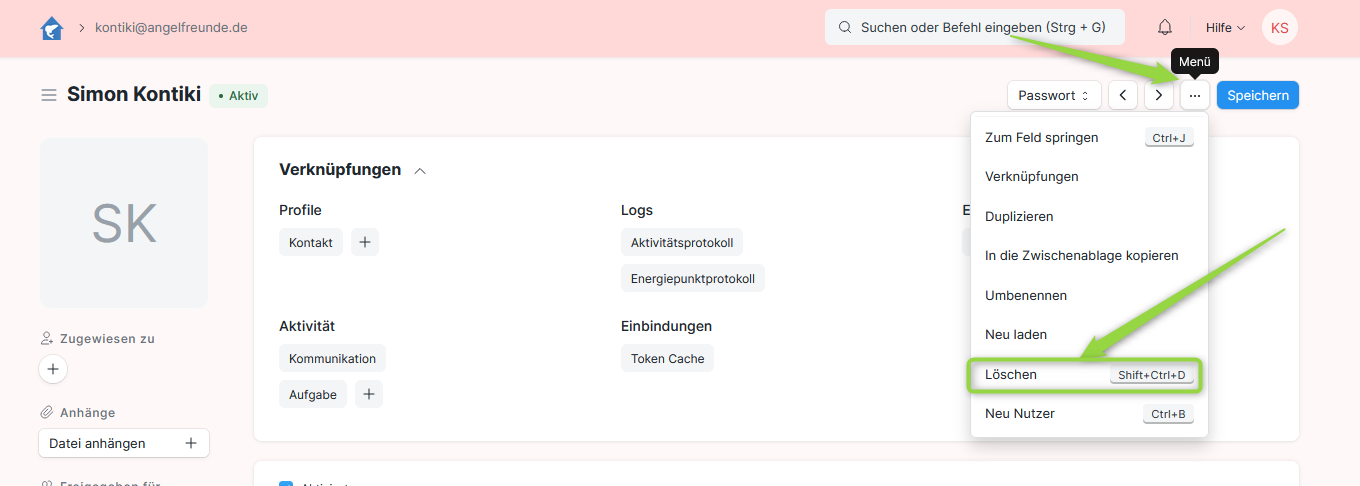
Task: Click Datei anhängen button
Action: (123, 443)
